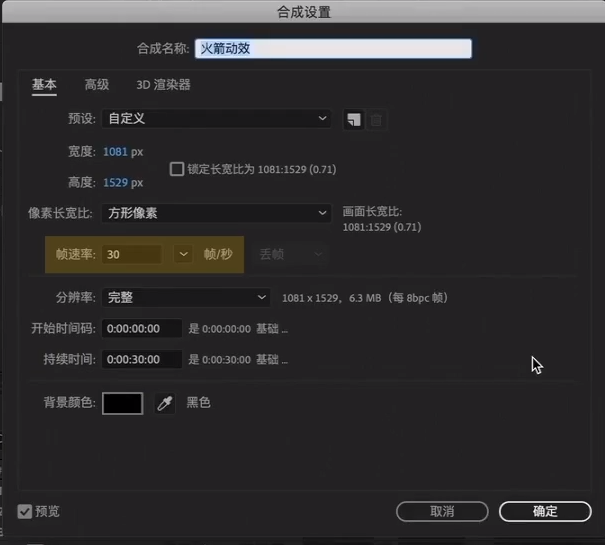605x545 pixels.
Task: Click the 取消 cancel button
Action: pyautogui.click(x=442, y=511)
